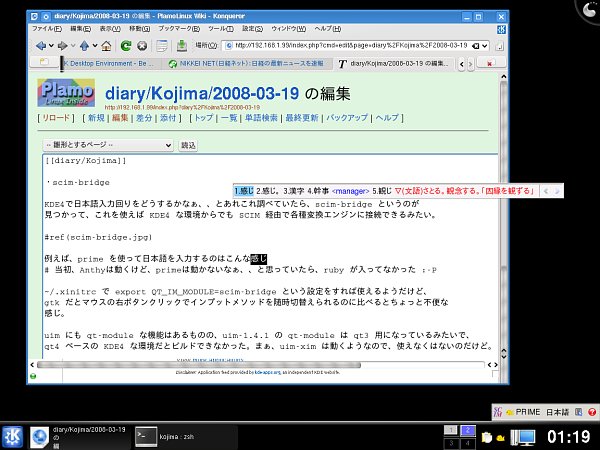
Task: Go forward with the Forward arrow icon
Action: 62,46
